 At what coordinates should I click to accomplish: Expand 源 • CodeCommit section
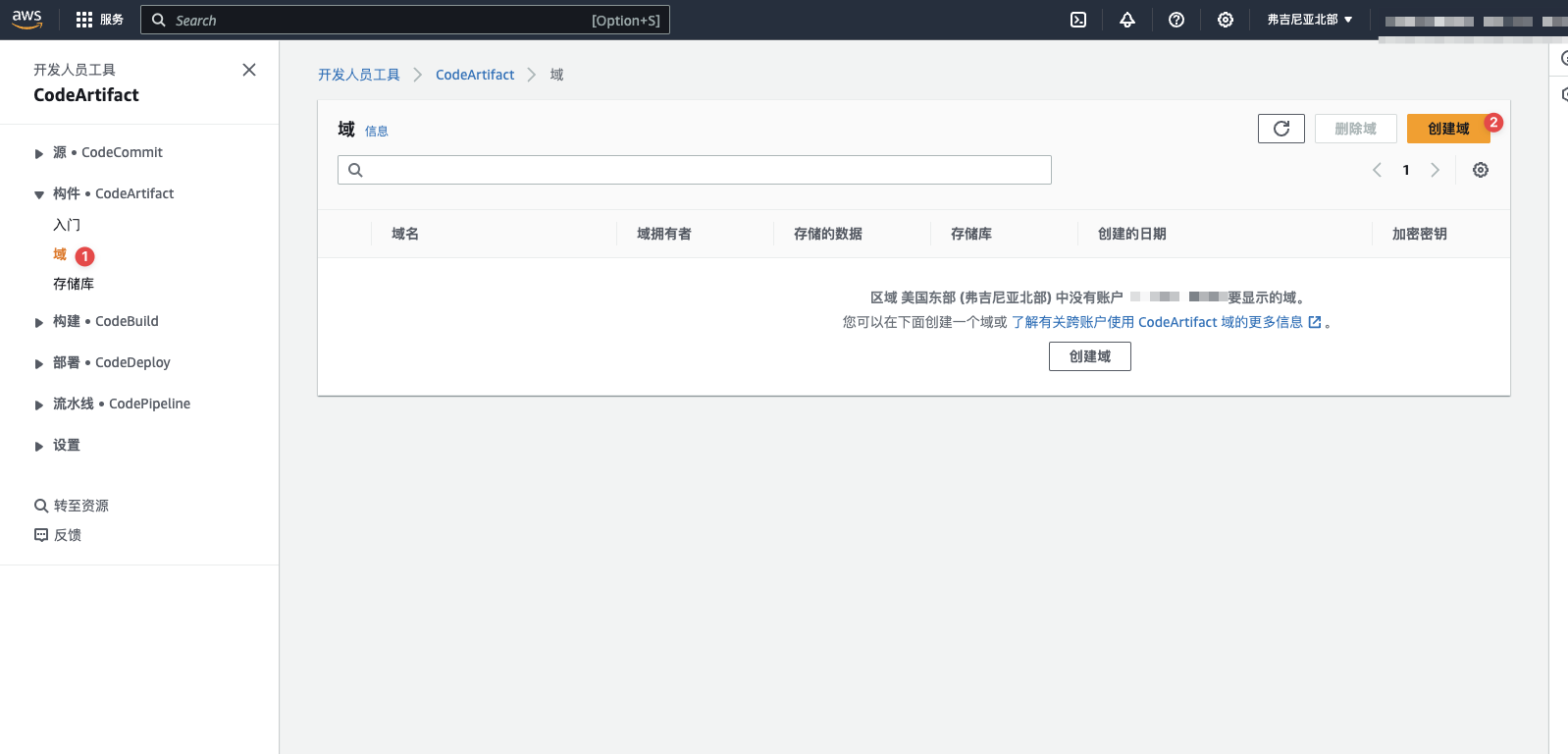[39, 153]
